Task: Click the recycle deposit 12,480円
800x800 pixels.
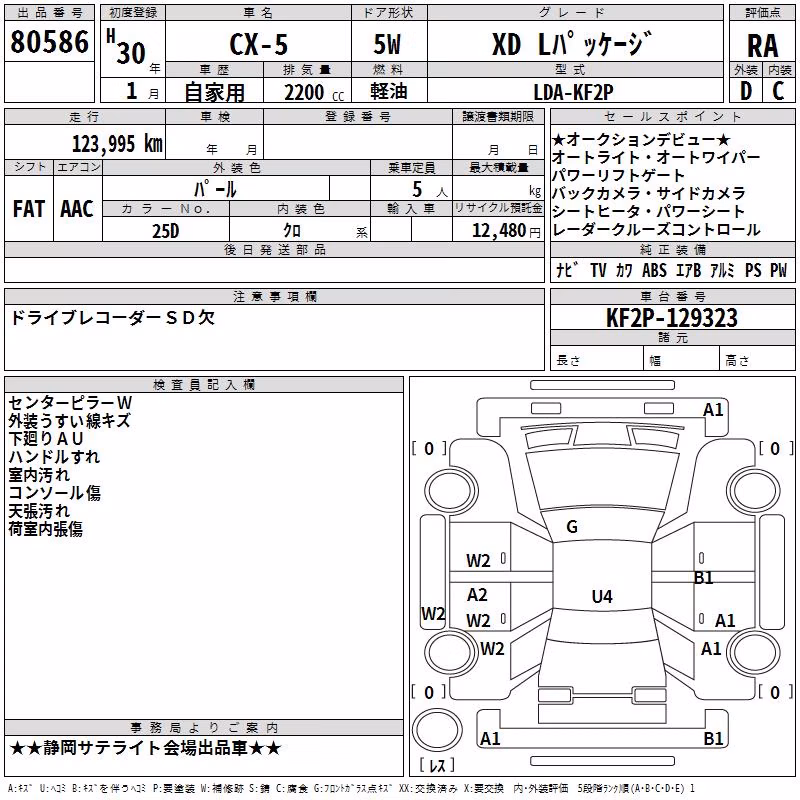Action: coord(506,231)
